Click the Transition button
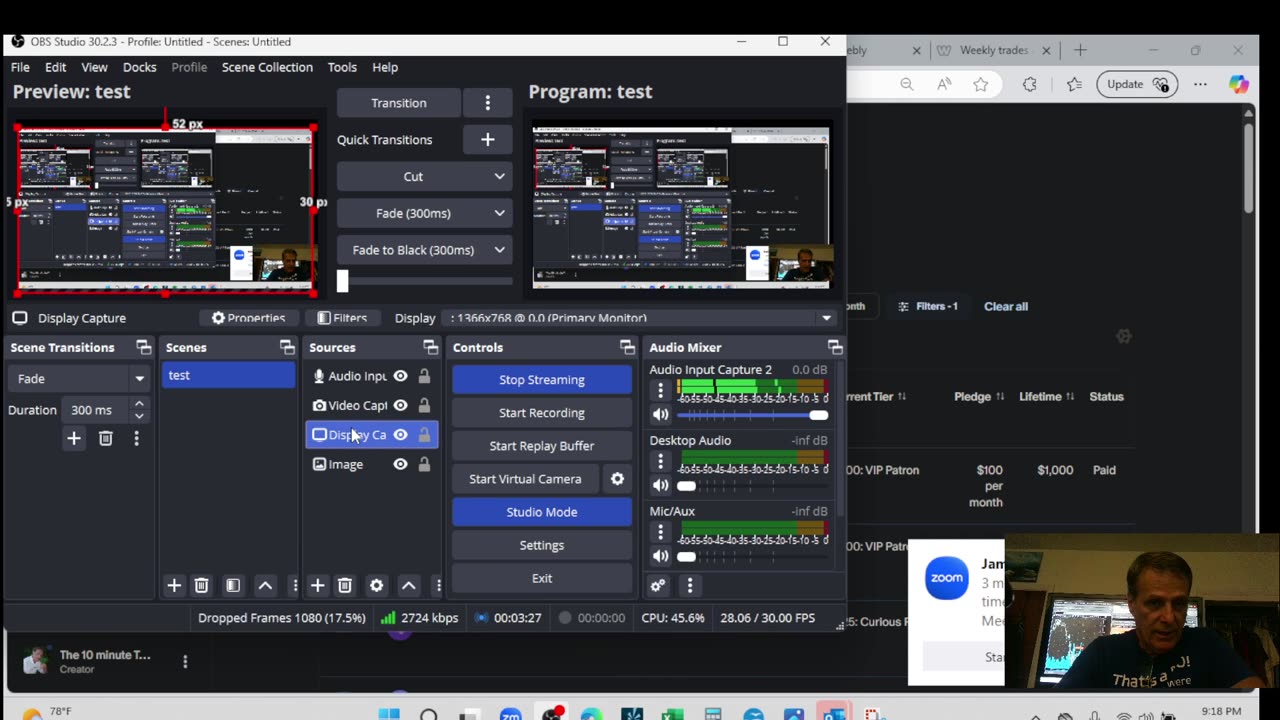Viewport: 1280px width, 720px height. point(399,103)
